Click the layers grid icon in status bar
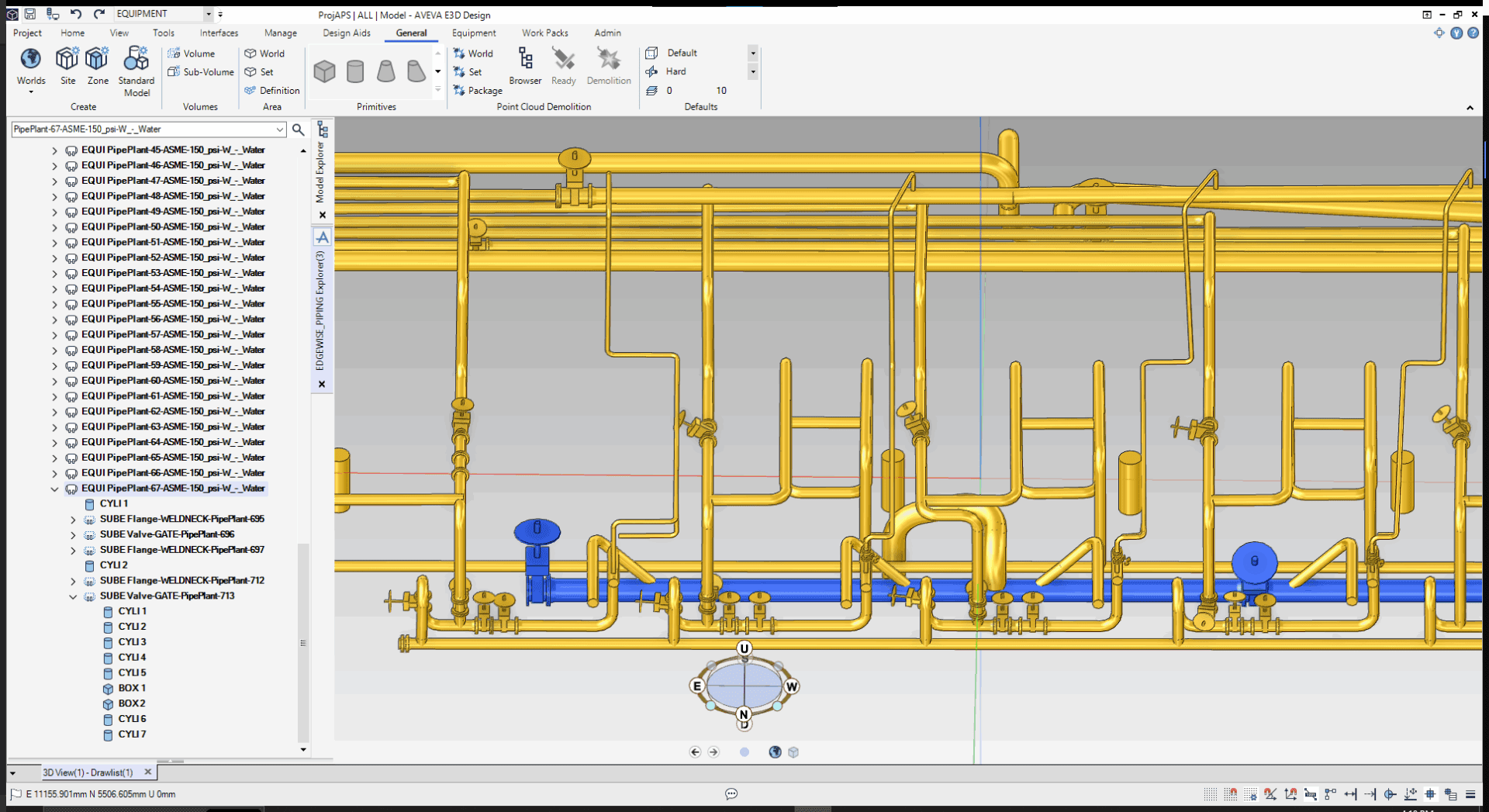This screenshot has width=1489, height=812. 1450,794
